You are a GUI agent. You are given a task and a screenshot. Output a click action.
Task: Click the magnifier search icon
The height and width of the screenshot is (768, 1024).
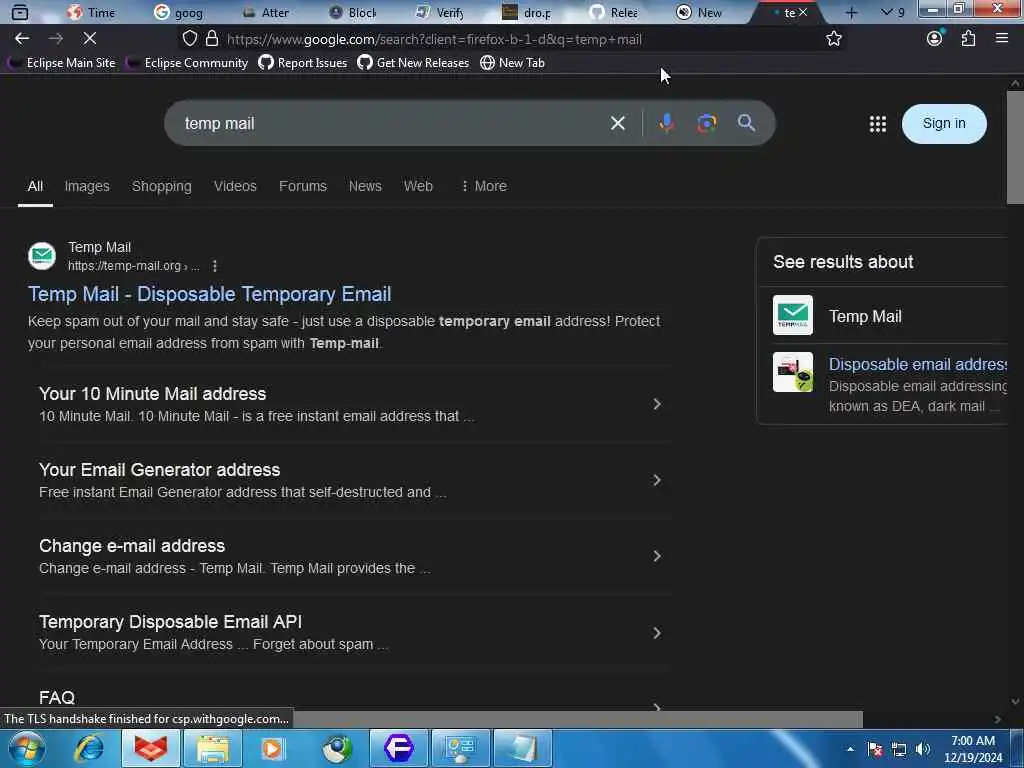[746, 122]
